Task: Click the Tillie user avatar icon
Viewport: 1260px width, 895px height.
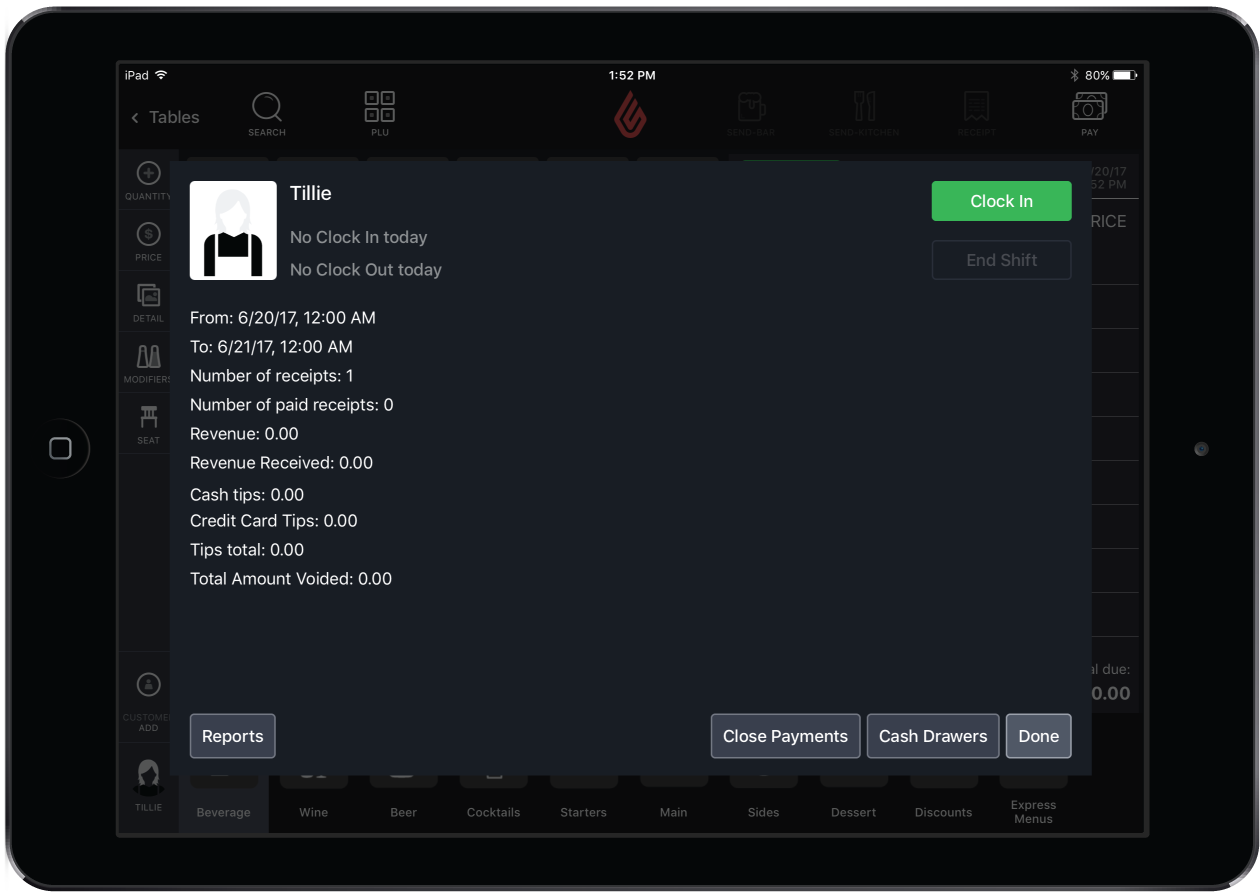Action: point(148,778)
